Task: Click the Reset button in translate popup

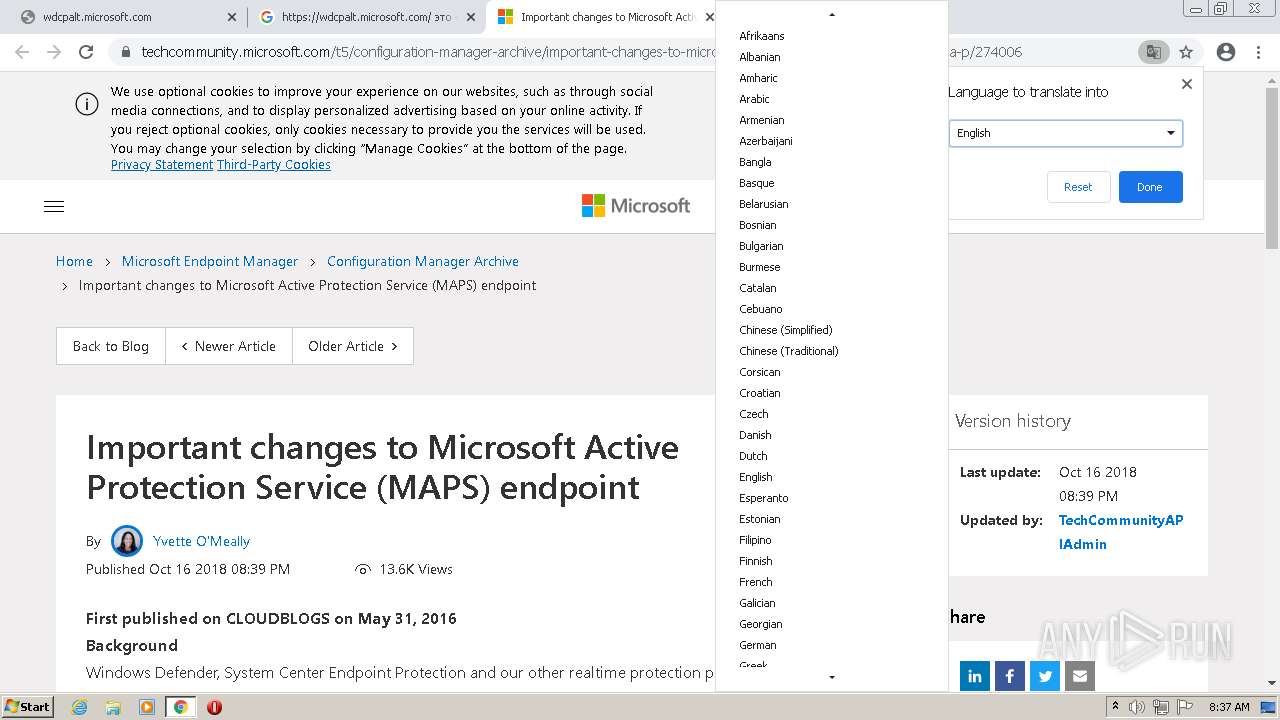Action: point(1078,187)
